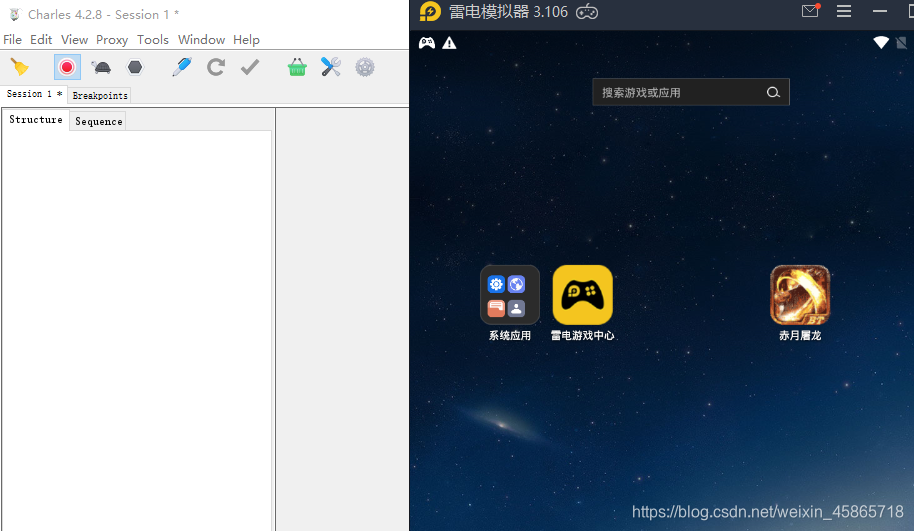Open the Window menu
The height and width of the screenshot is (531, 914).
tap(201, 40)
